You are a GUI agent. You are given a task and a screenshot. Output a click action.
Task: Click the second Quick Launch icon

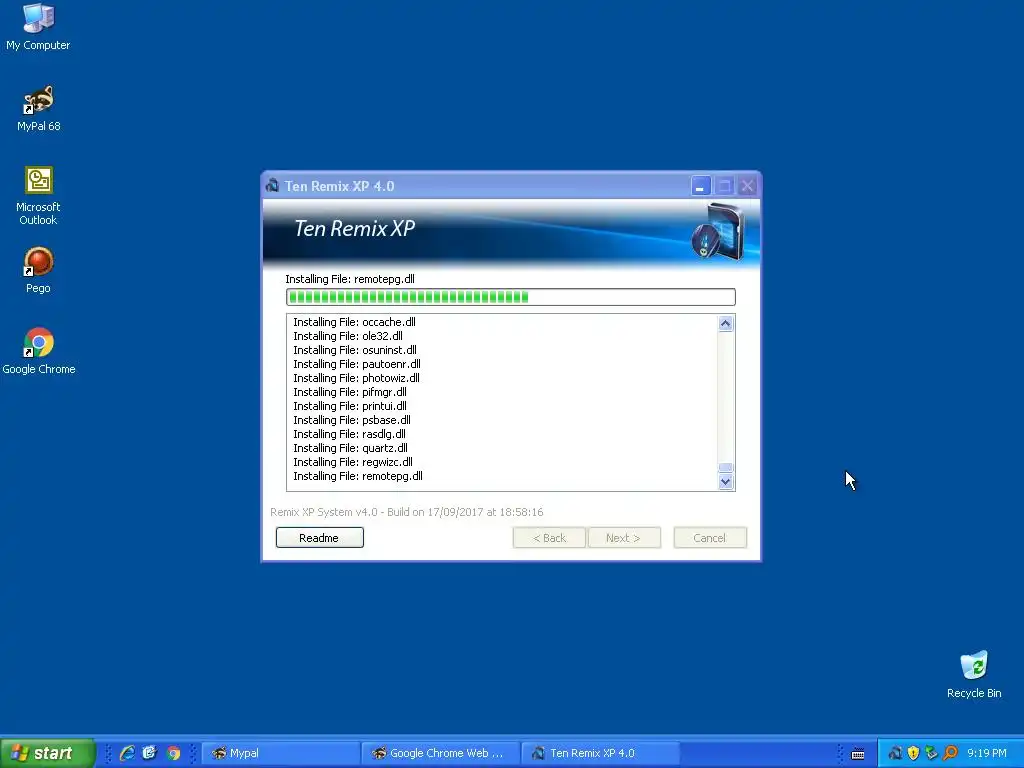coord(150,753)
